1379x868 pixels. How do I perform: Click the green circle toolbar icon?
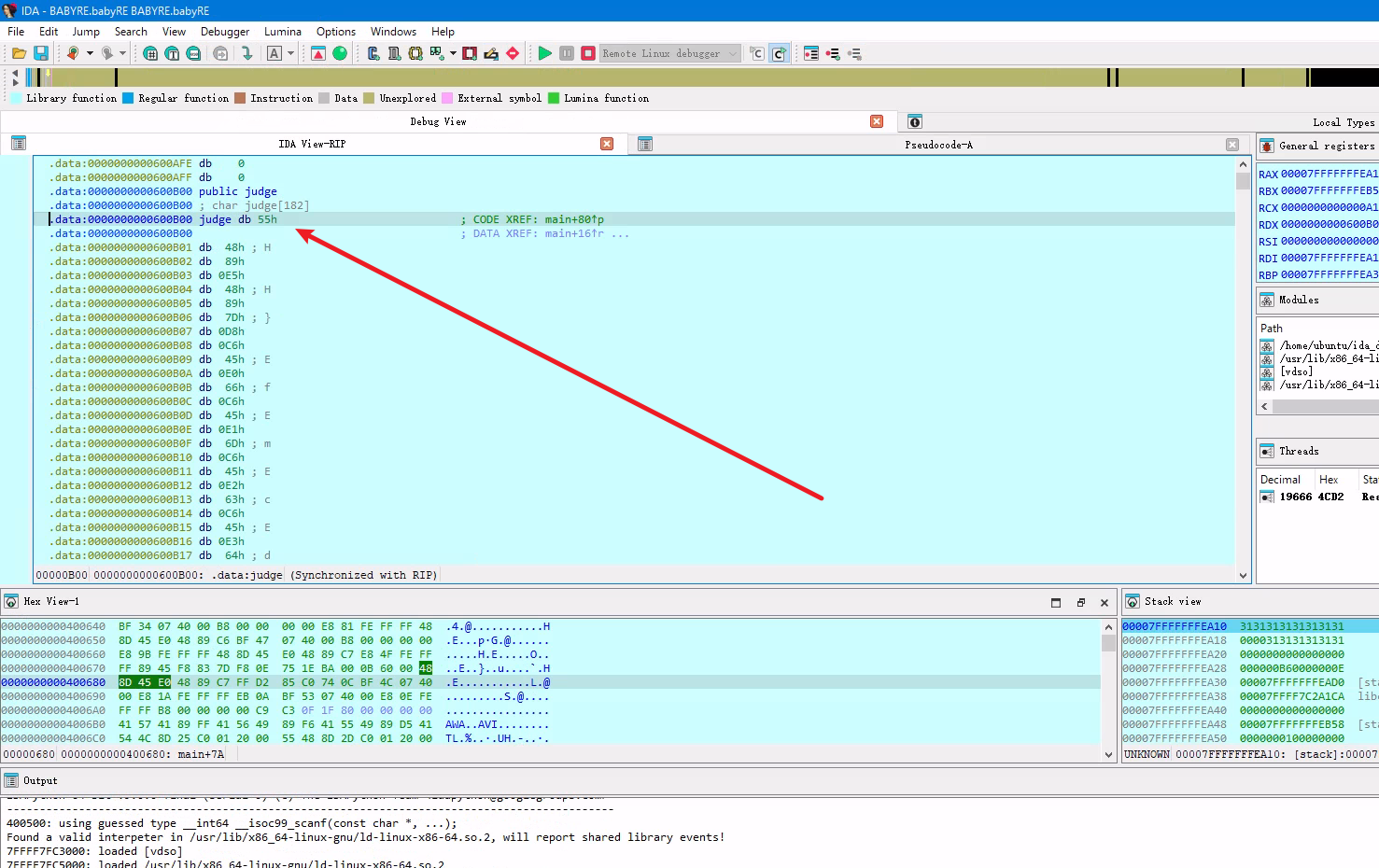340,53
